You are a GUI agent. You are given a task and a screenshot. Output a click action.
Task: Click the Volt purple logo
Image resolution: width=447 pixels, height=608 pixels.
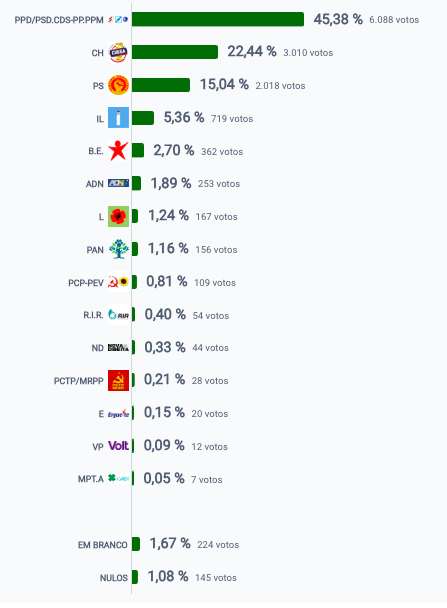coord(118,446)
